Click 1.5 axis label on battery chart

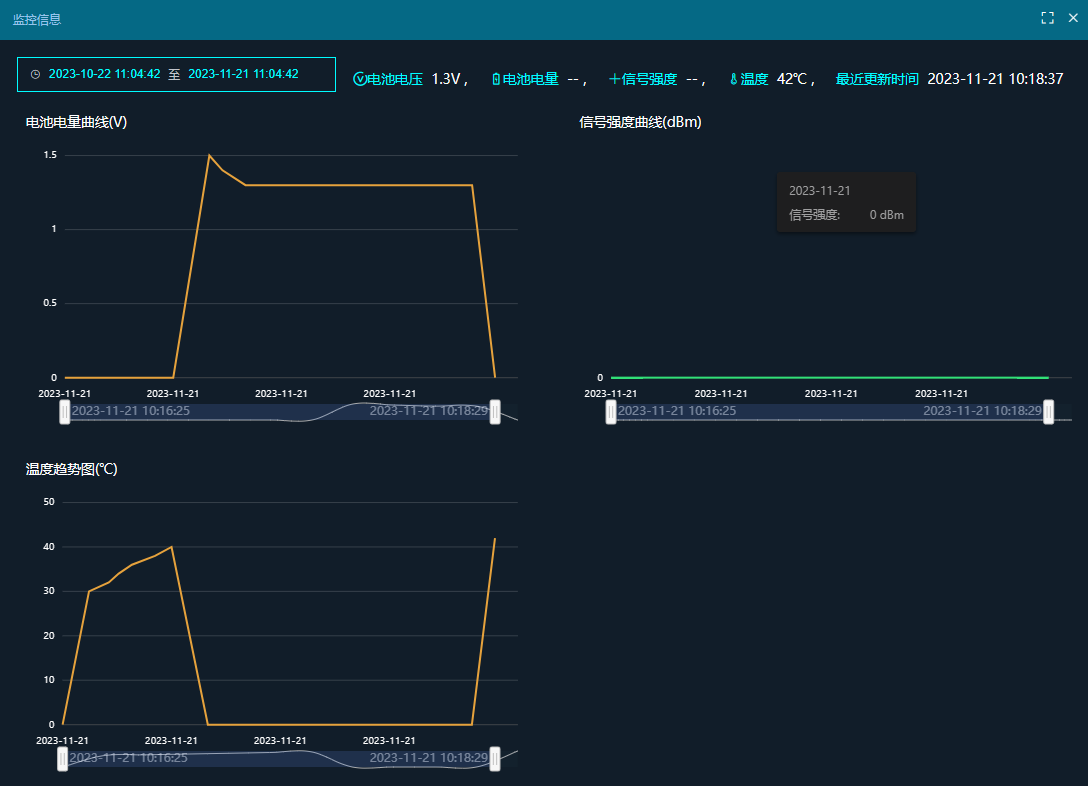pyautogui.click(x=50, y=155)
